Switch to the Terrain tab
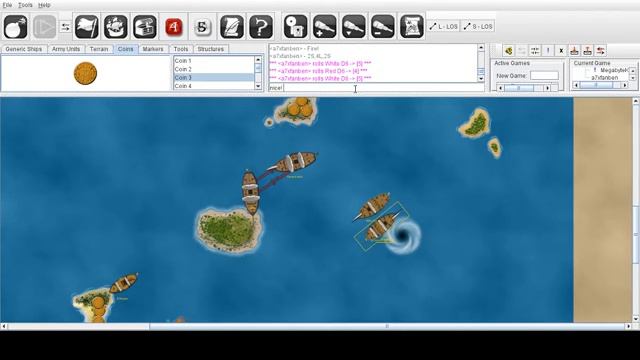This screenshot has height=360, width=640. click(99, 49)
